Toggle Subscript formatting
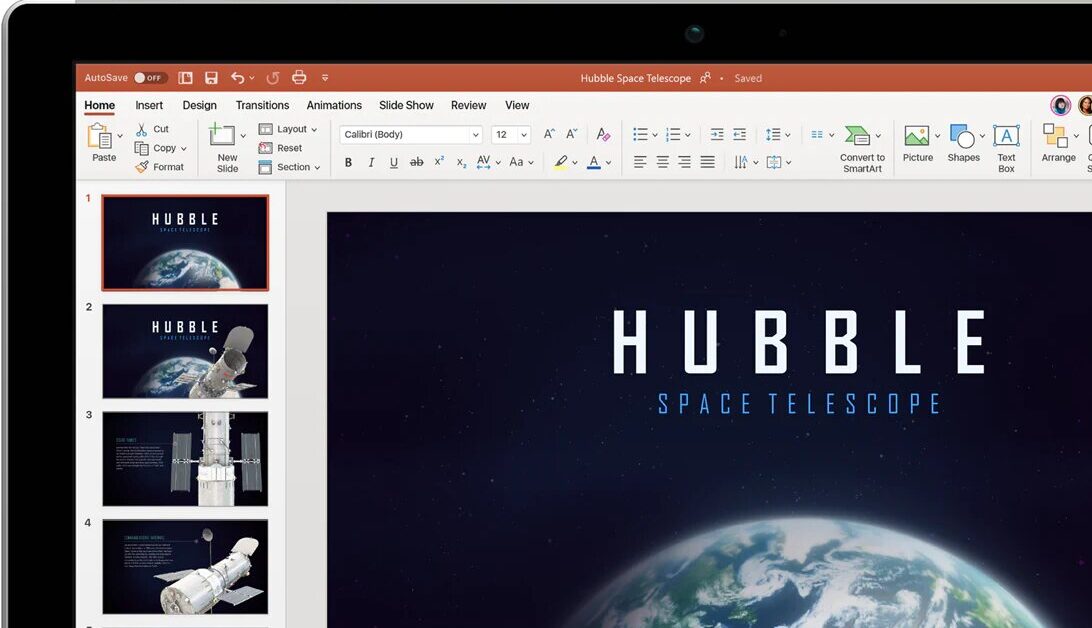This screenshot has height=628, width=1092. click(x=461, y=163)
